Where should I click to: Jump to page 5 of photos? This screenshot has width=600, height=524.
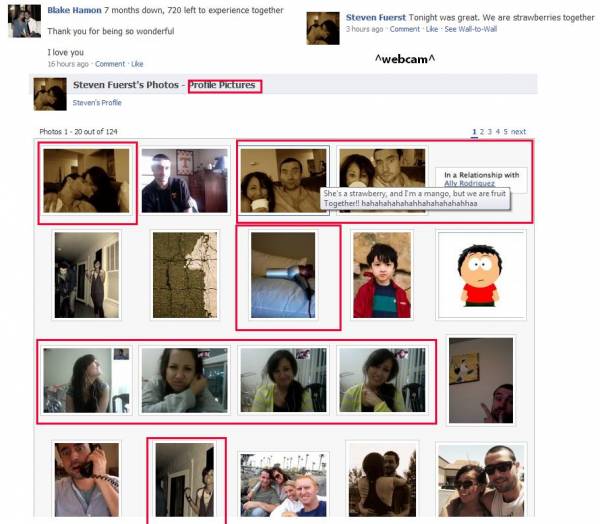[506, 132]
